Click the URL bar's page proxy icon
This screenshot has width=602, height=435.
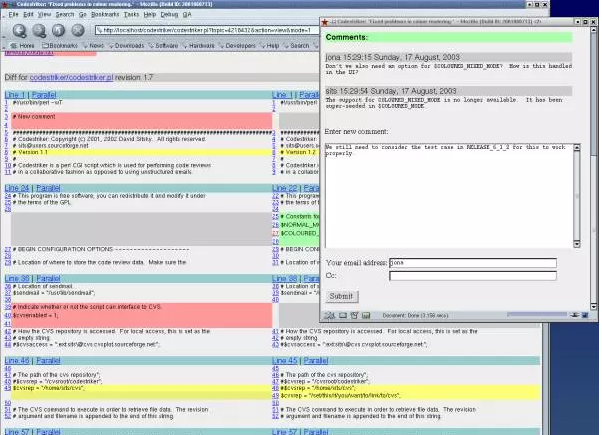point(99,30)
